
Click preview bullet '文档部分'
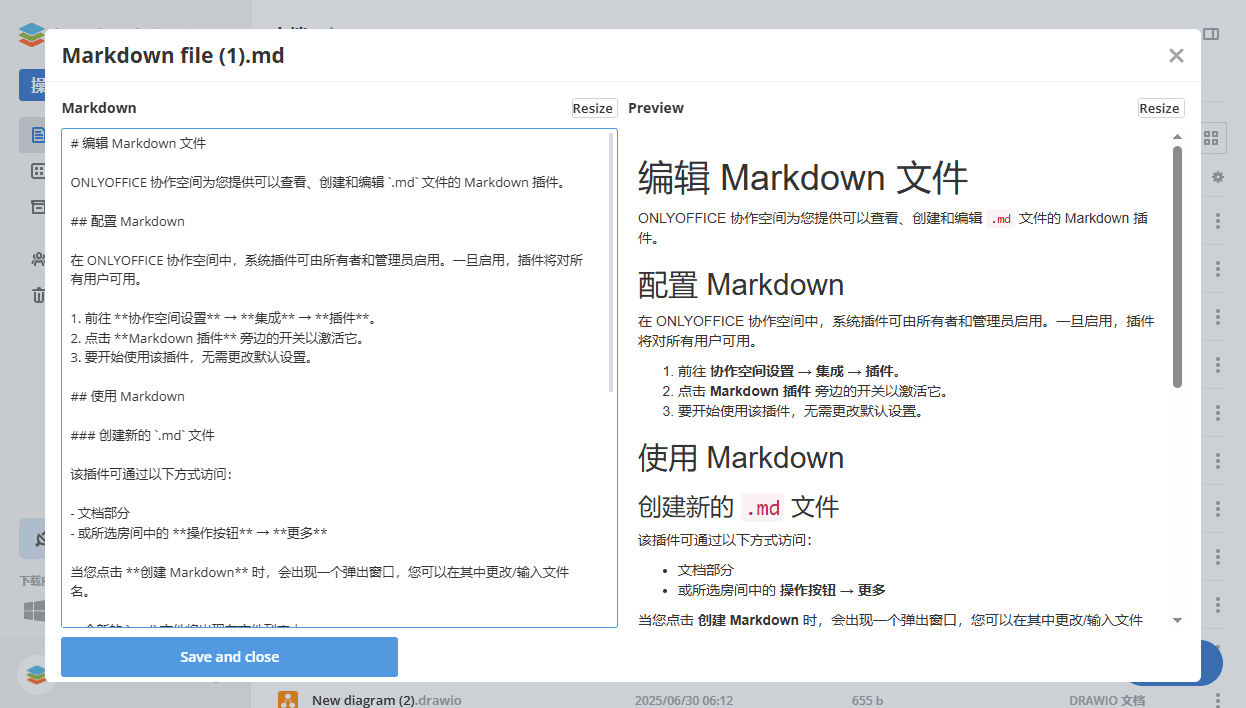[704, 570]
